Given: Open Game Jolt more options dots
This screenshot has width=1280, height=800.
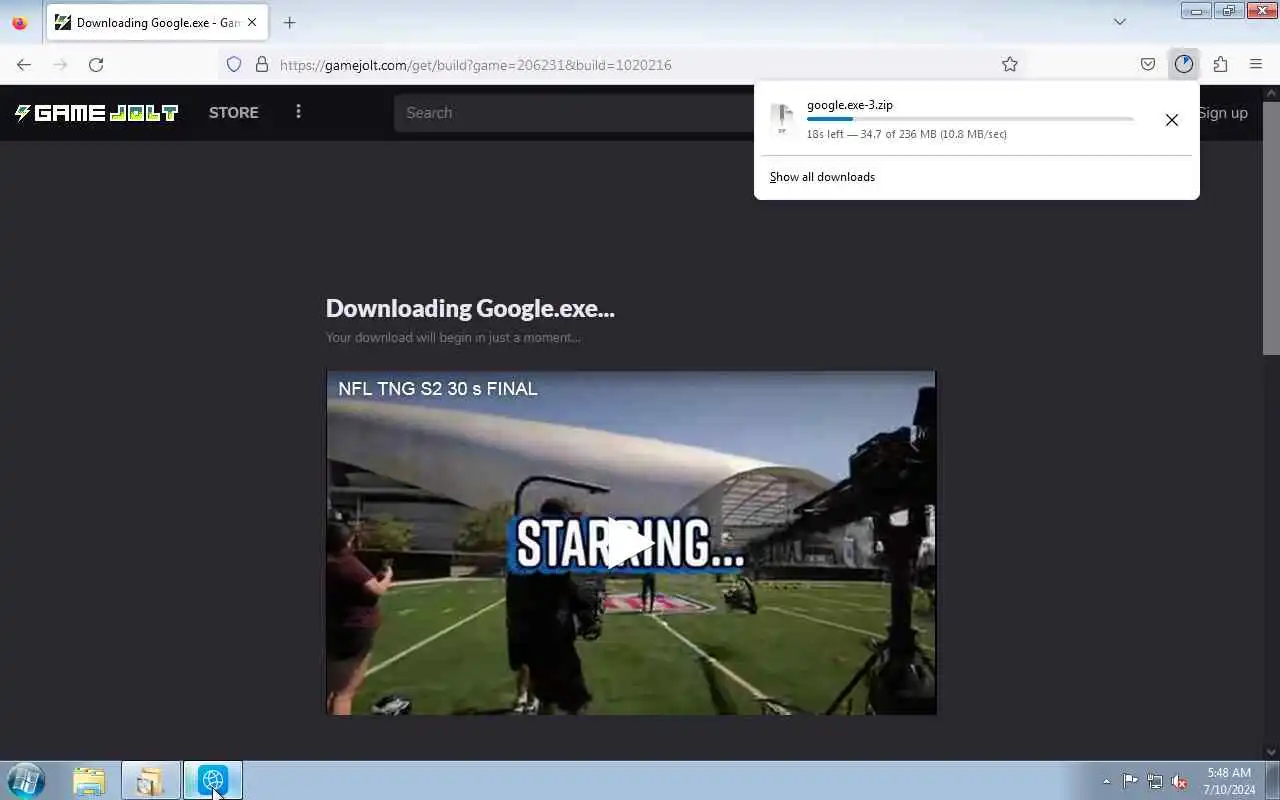Looking at the screenshot, I should coord(298,112).
